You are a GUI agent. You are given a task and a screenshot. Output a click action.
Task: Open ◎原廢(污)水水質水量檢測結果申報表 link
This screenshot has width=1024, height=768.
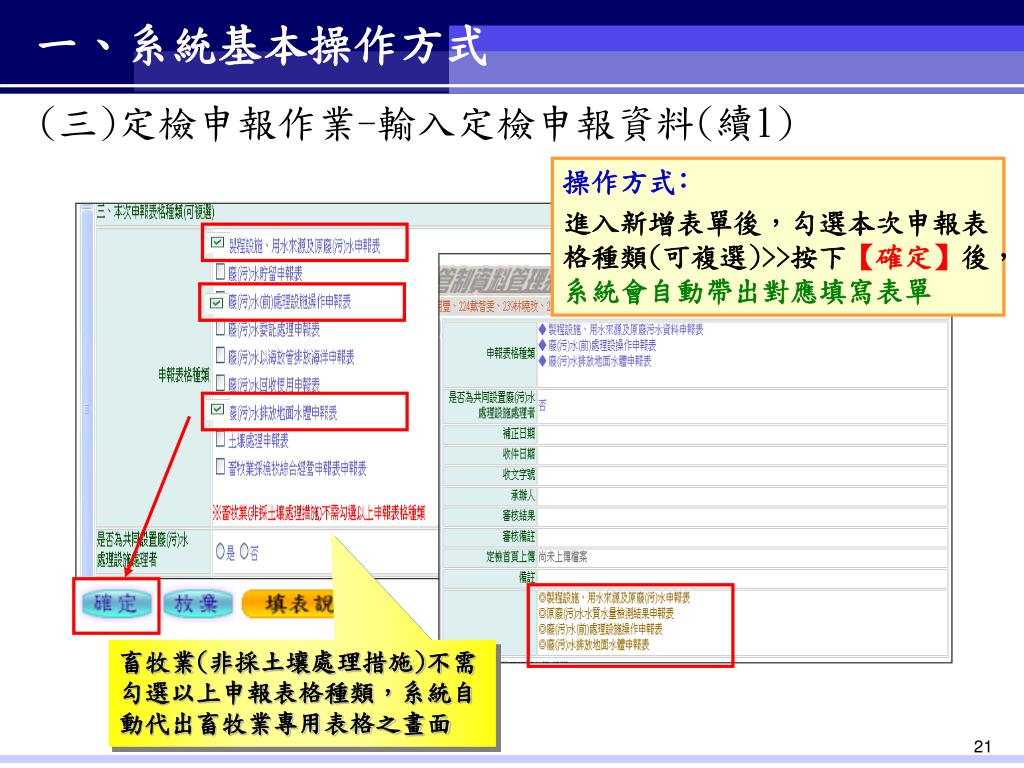click(x=605, y=613)
